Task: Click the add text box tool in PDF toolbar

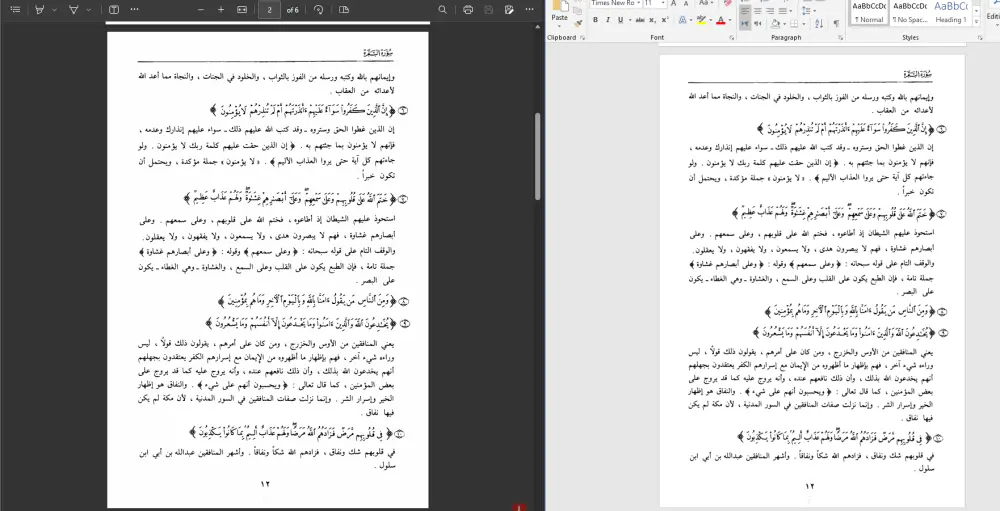Action: (114, 10)
